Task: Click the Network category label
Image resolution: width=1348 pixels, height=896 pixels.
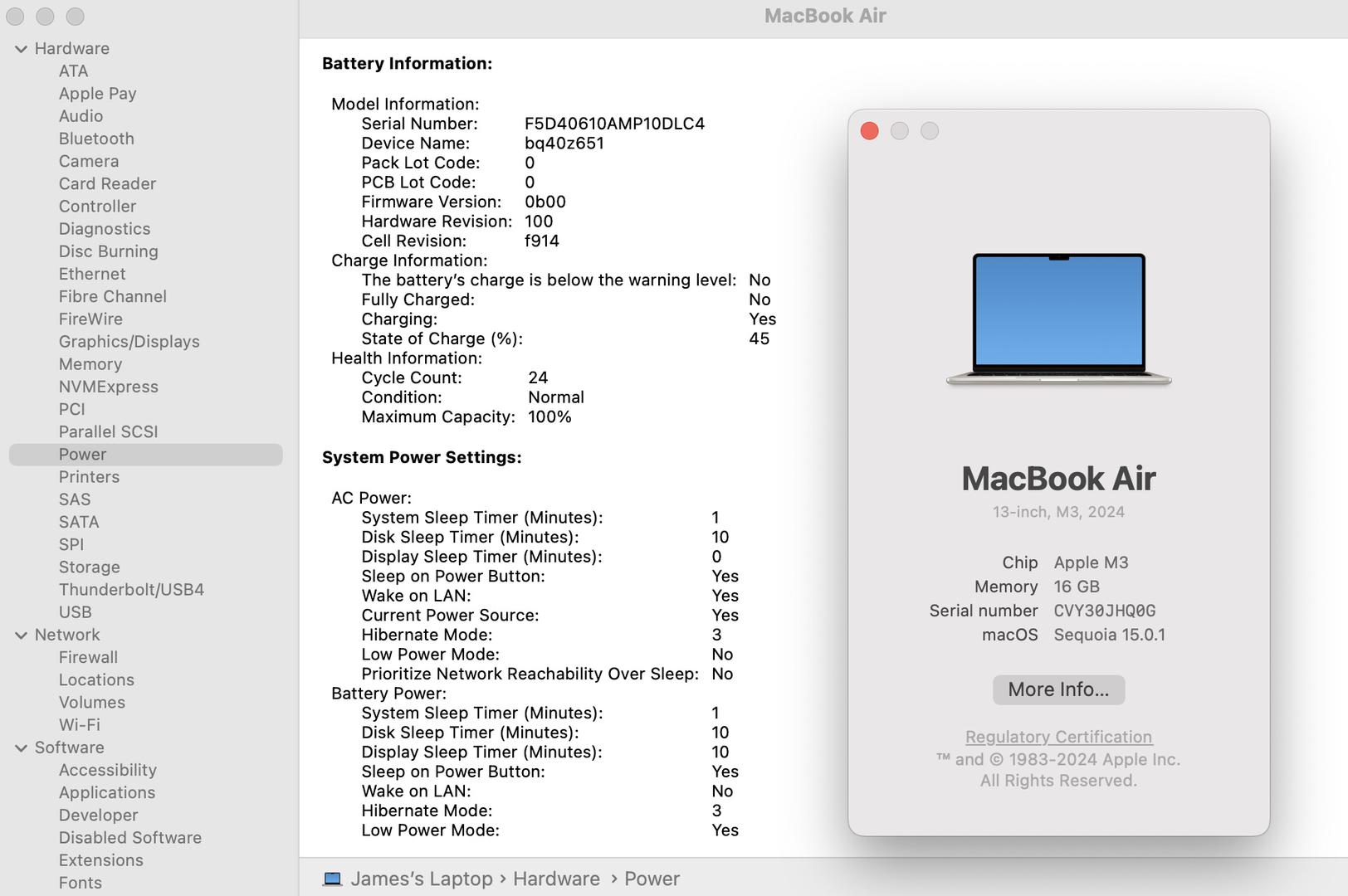Action: 67,635
